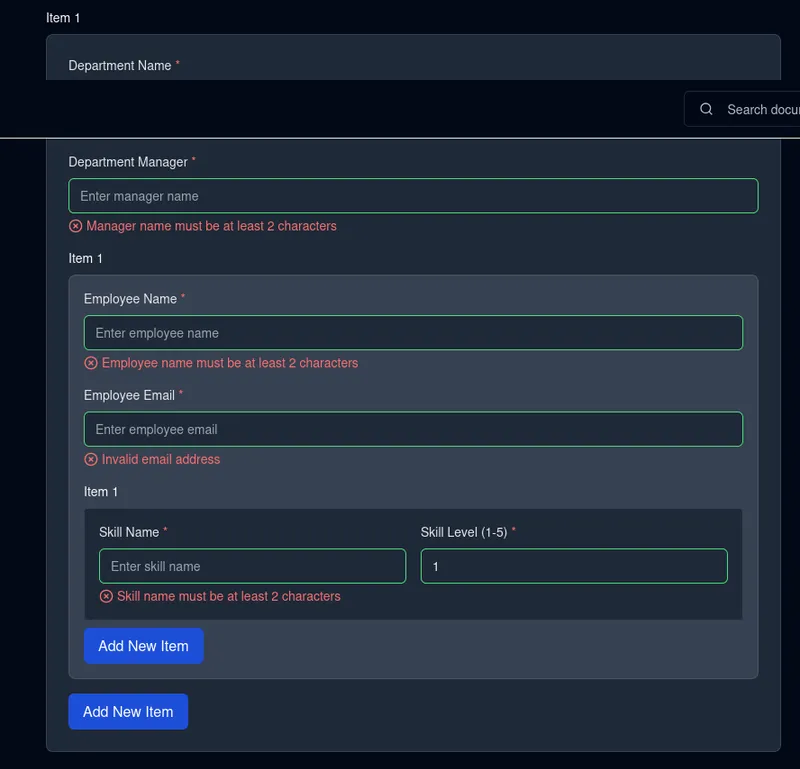Click the error icon beside manager name warning
Screen dimensions: 800x769
coord(76,226)
